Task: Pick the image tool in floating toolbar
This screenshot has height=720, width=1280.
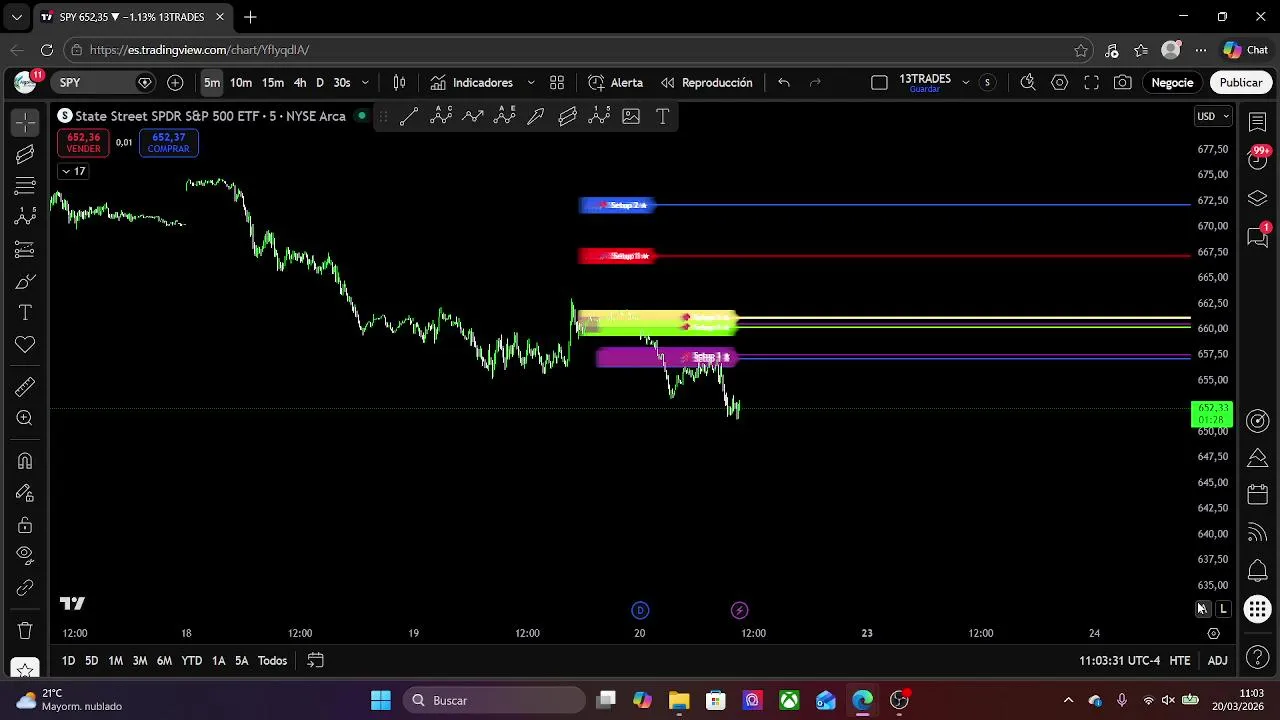Action: pos(631,117)
